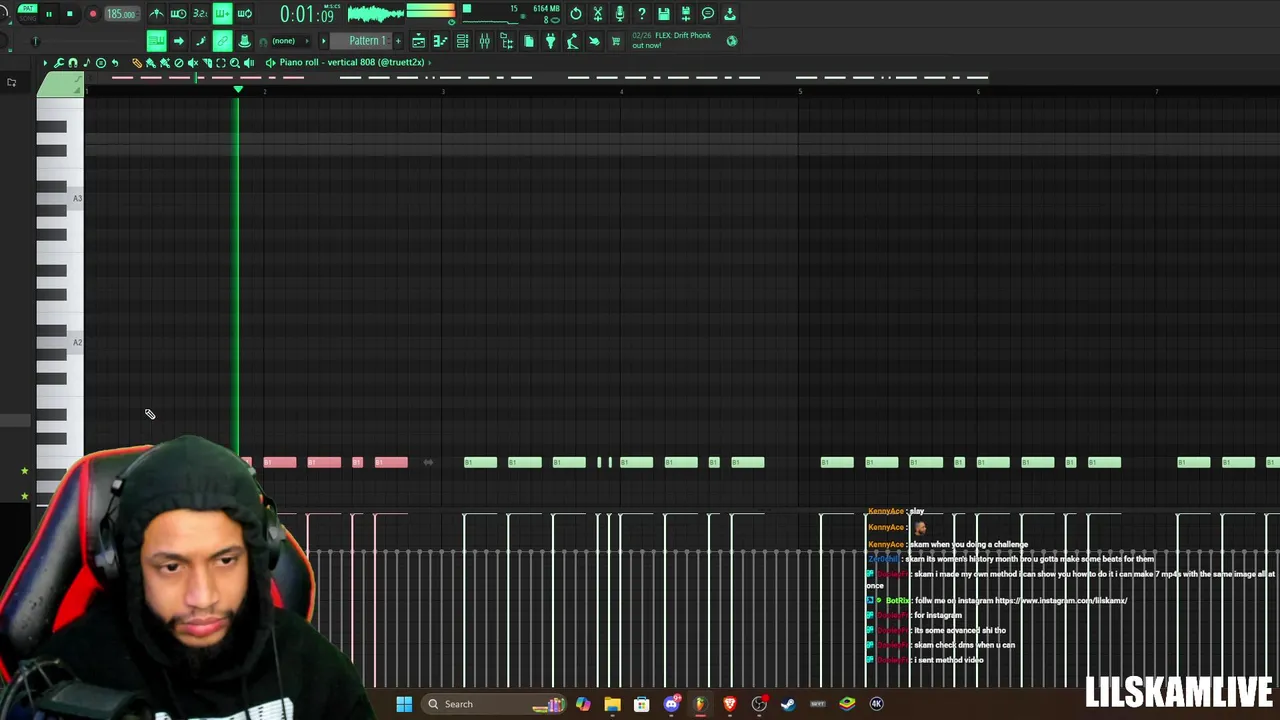Pause playback in the transport bar

[x=48, y=14]
